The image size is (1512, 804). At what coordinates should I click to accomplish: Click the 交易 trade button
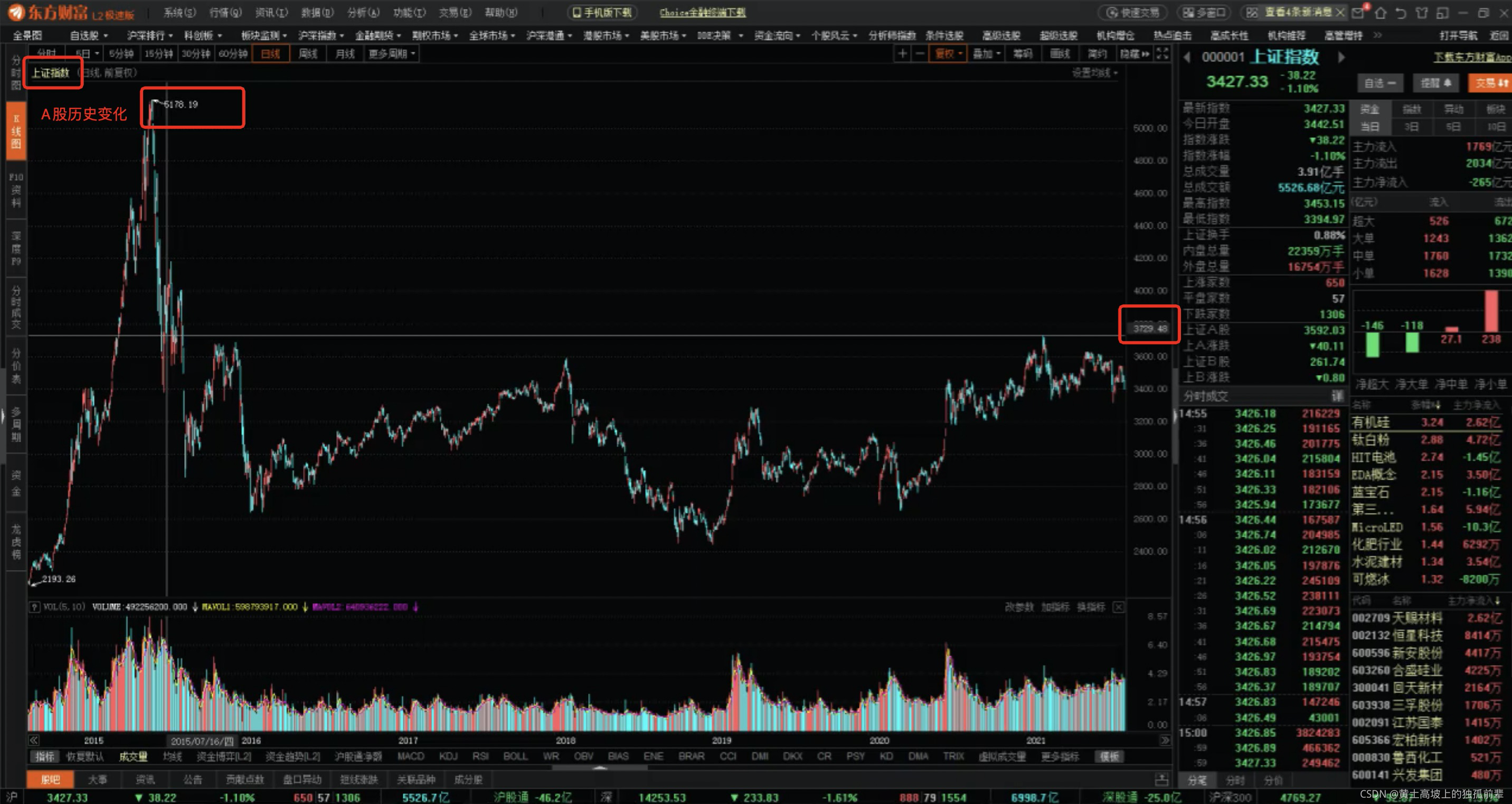click(x=1490, y=83)
